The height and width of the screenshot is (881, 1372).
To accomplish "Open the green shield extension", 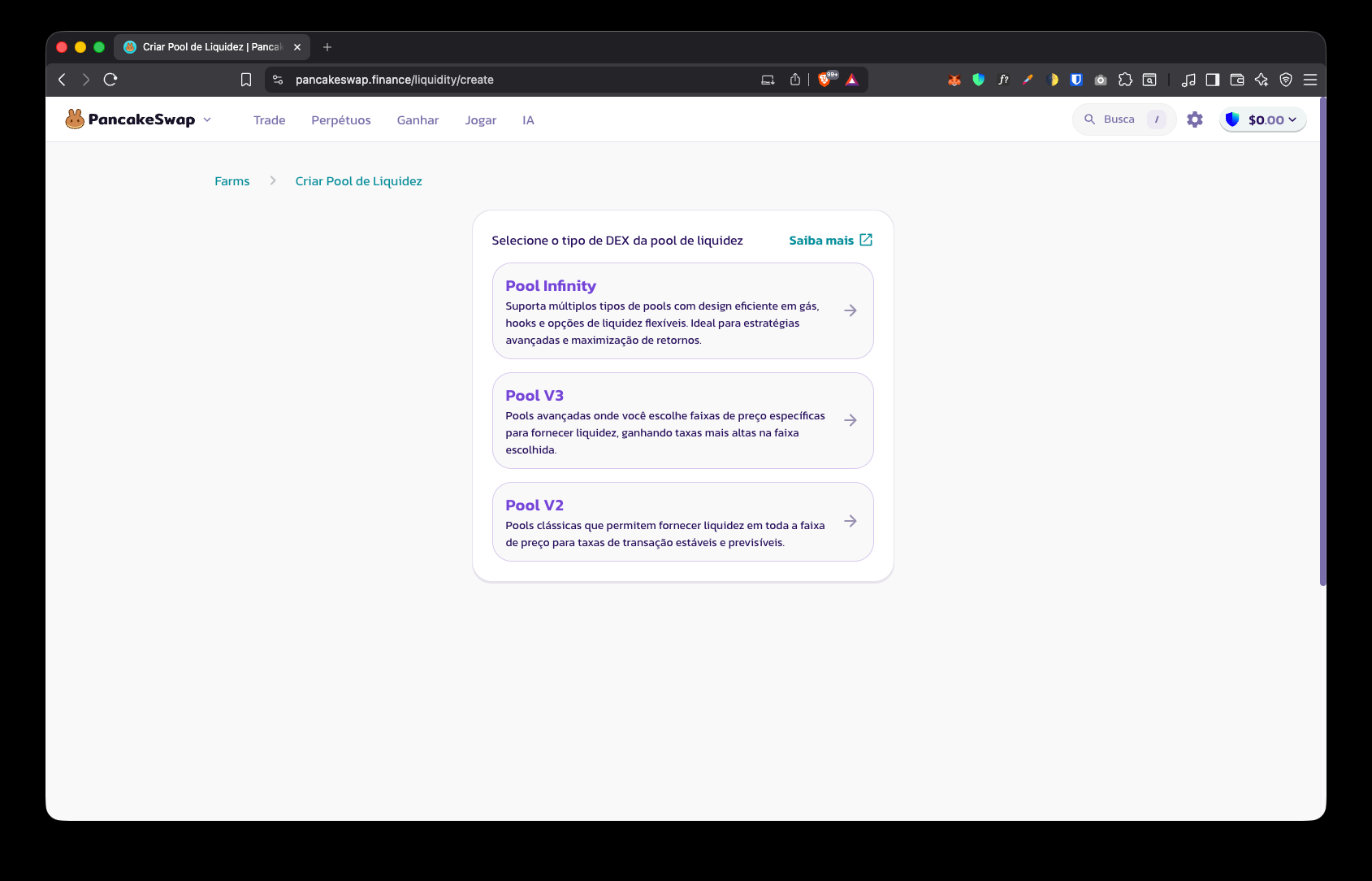I will [979, 80].
